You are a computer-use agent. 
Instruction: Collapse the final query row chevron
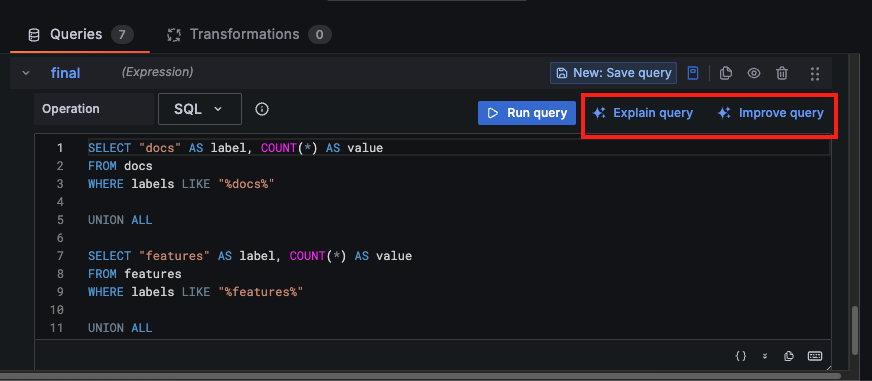pos(26,73)
